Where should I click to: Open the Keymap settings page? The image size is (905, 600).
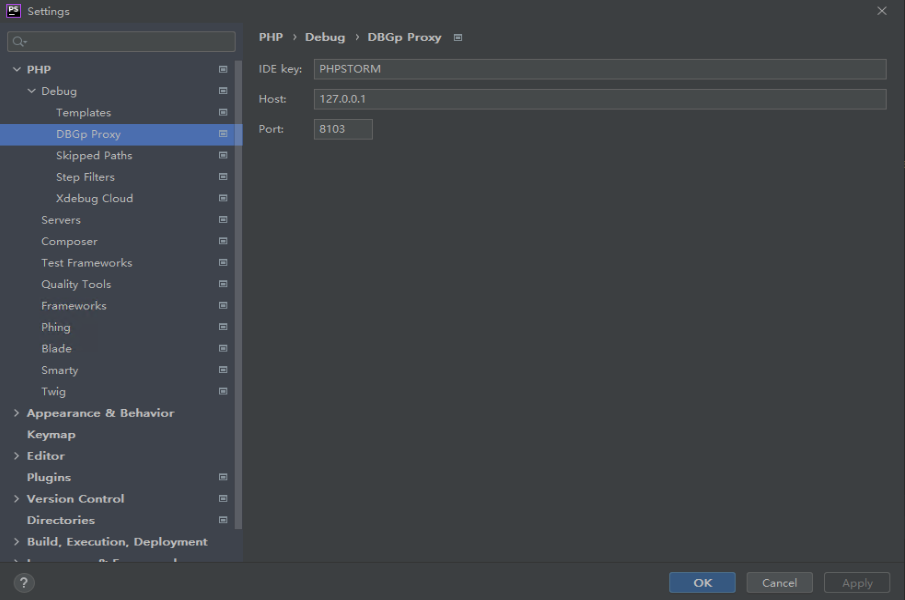click(51, 434)
